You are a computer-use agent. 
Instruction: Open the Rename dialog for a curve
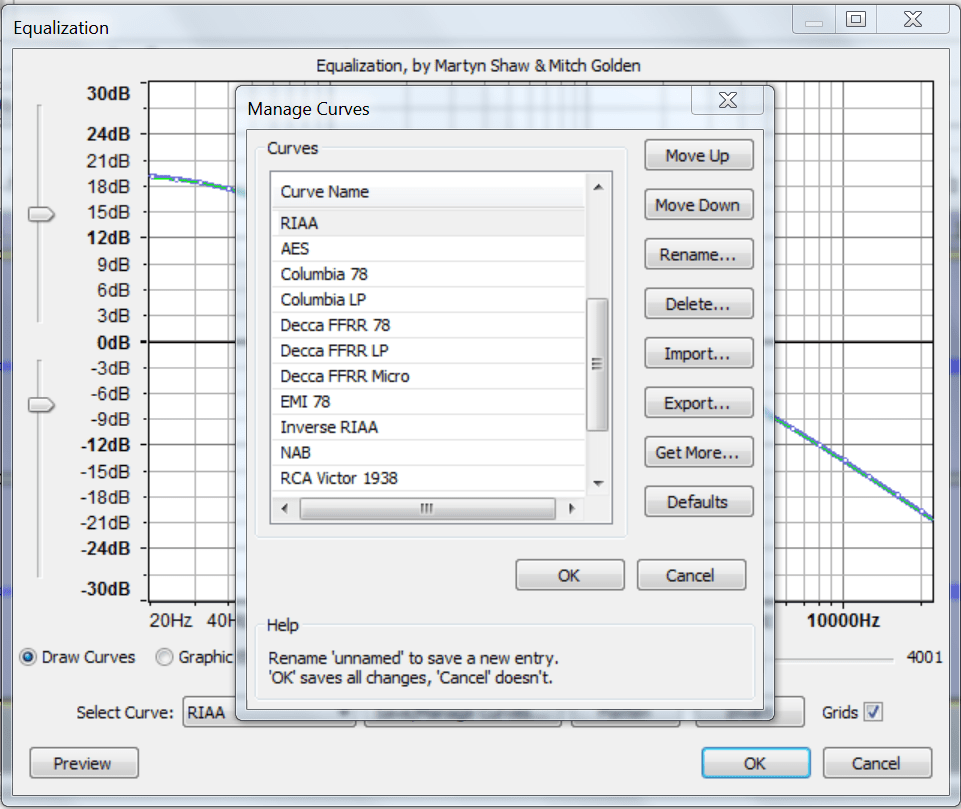click(698, 254)
